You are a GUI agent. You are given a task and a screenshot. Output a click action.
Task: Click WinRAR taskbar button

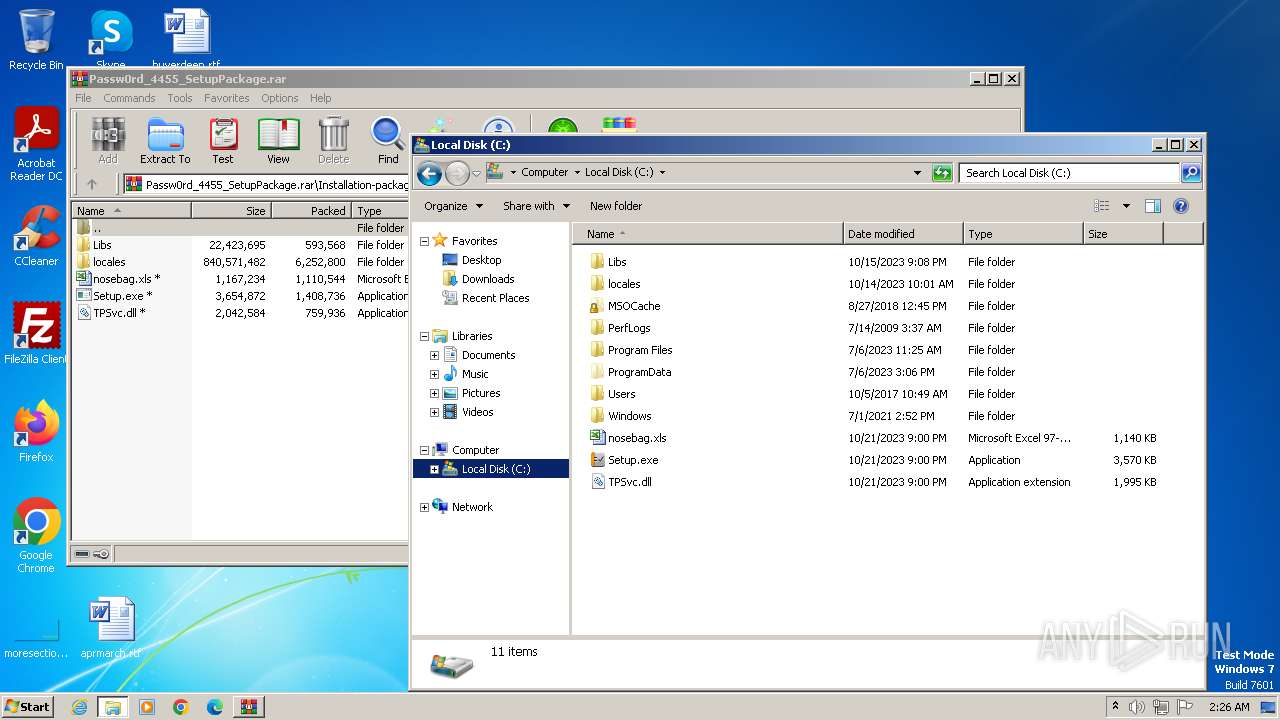coord(248,707)
